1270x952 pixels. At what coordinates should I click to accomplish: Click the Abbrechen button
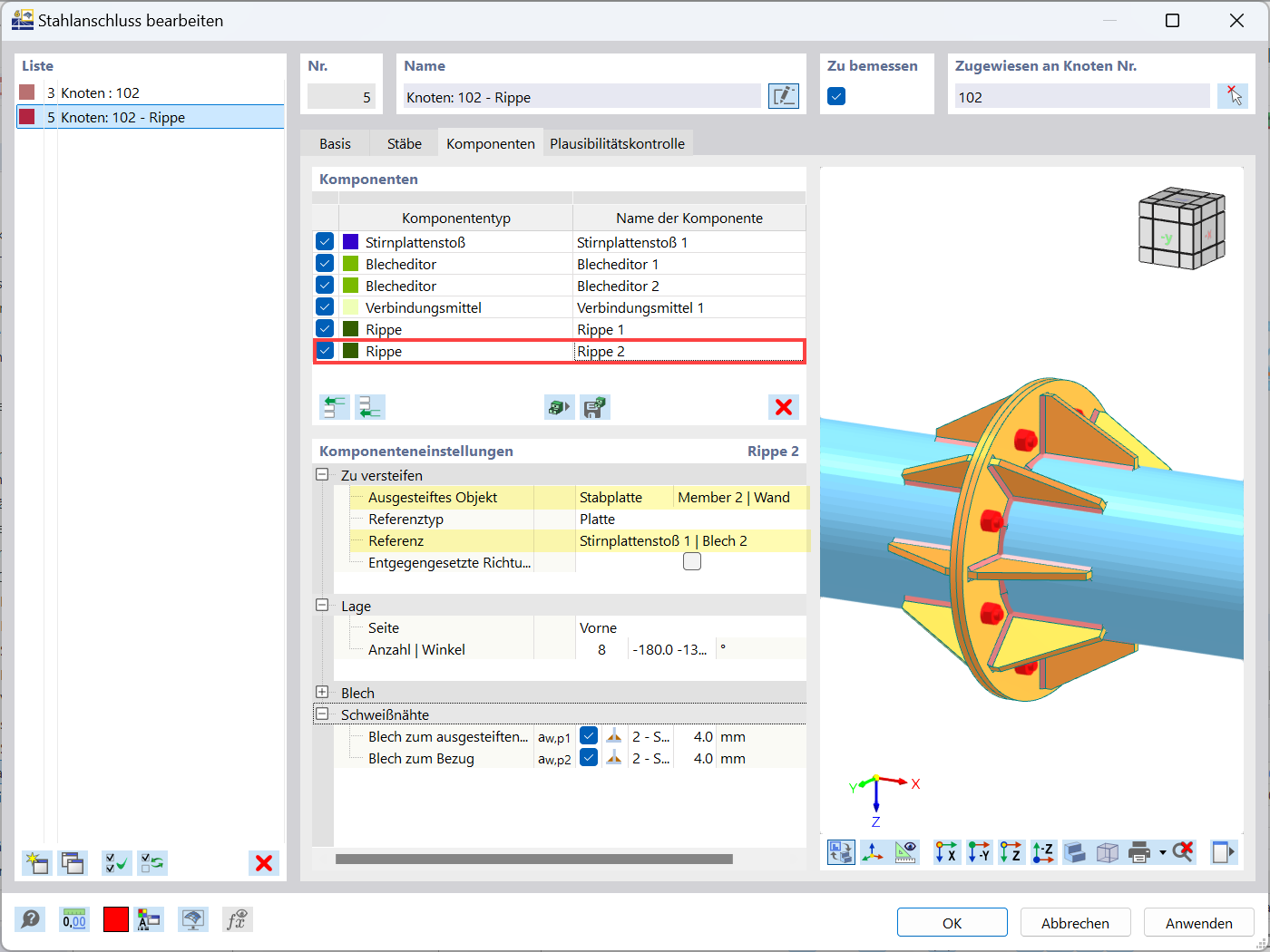(x=1075, y=922)
